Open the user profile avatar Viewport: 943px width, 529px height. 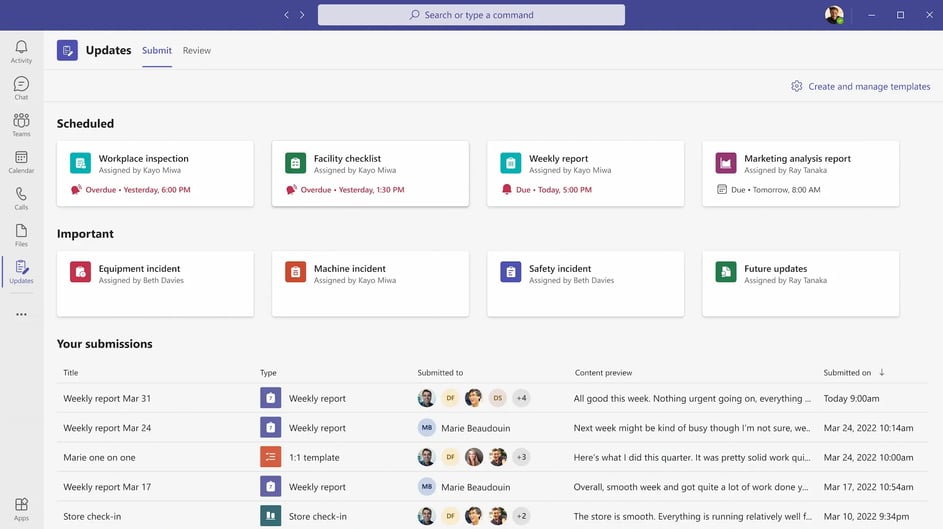point(834,15)
